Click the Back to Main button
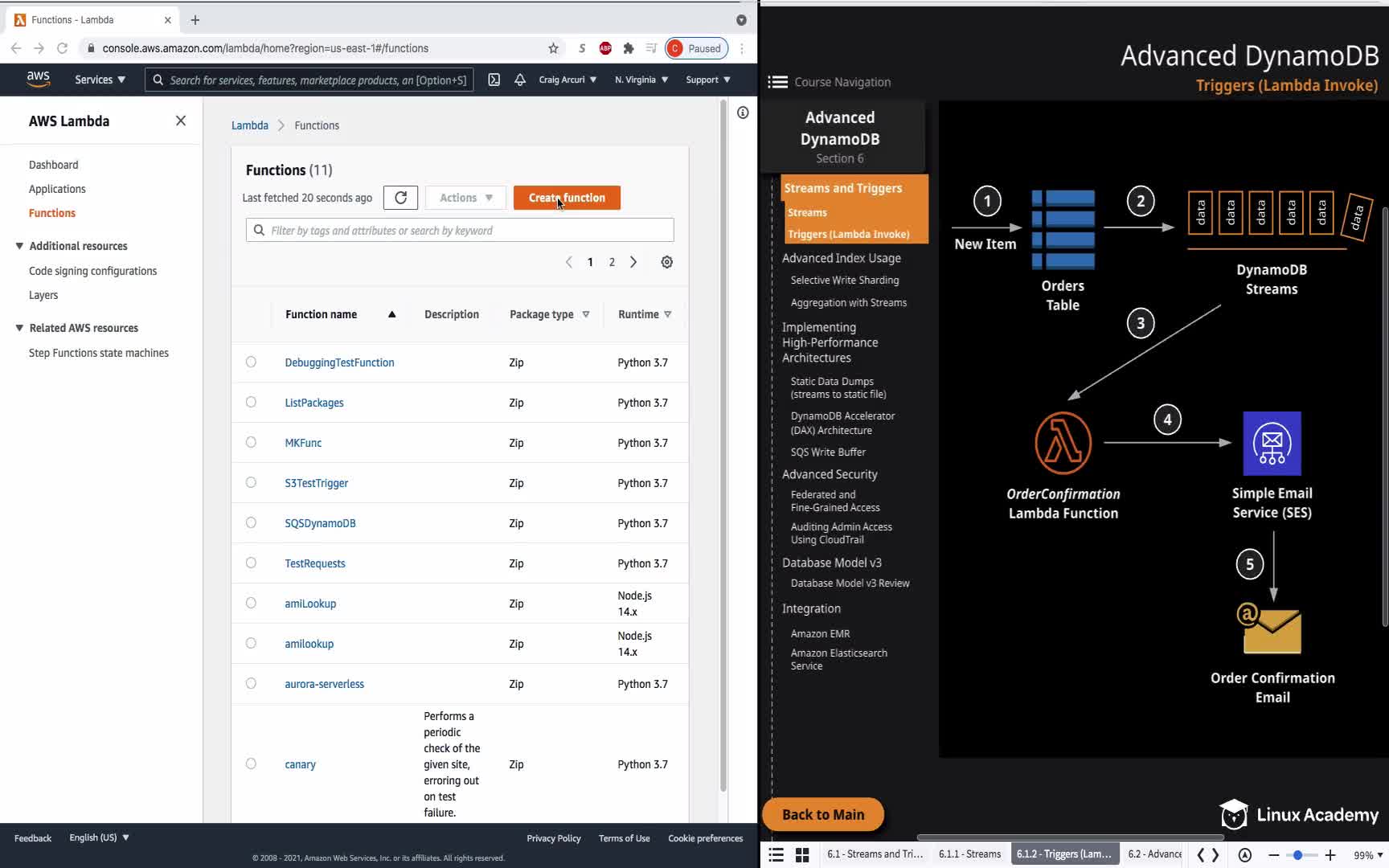Screen dimensions: 1389x868 click(823, 814)
